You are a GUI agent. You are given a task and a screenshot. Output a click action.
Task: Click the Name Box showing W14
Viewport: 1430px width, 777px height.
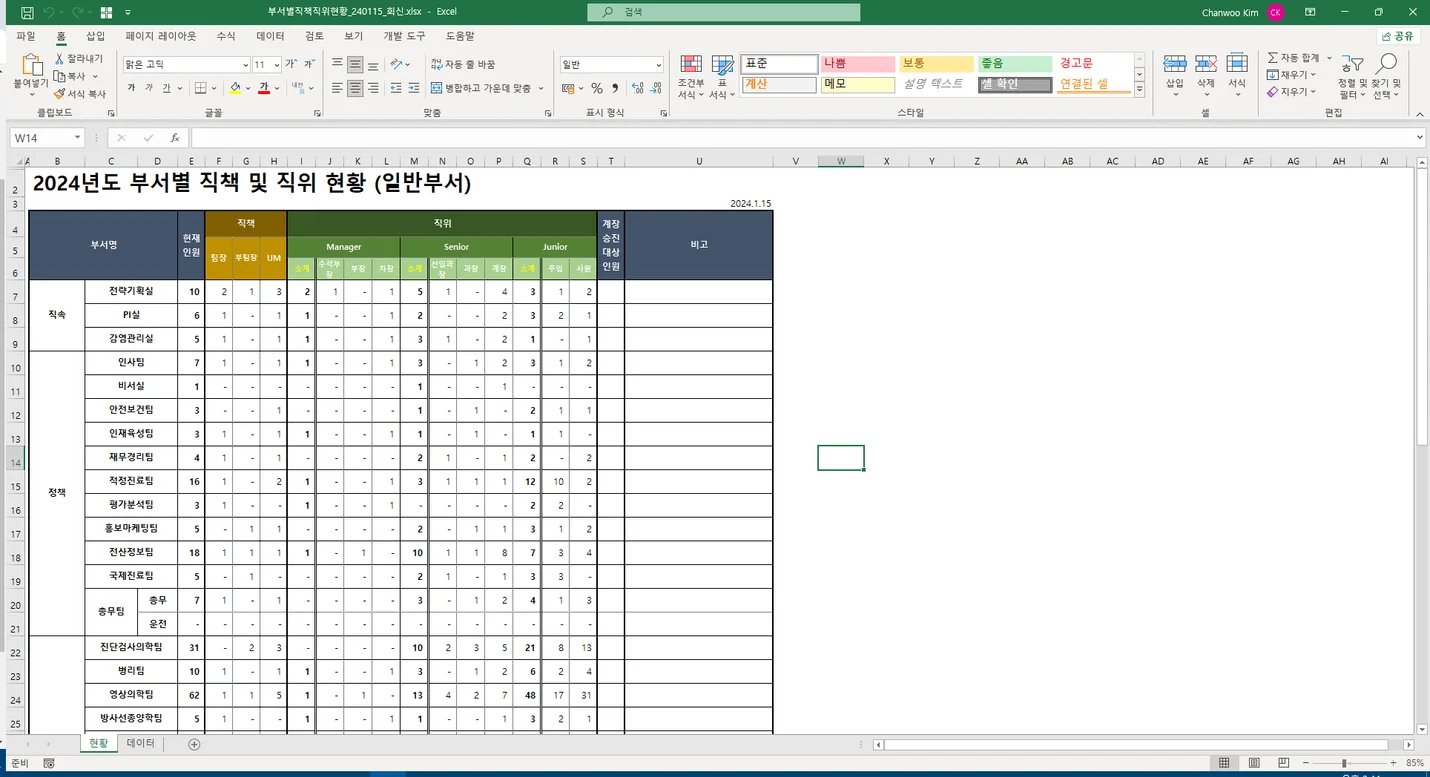click(47, 138)
